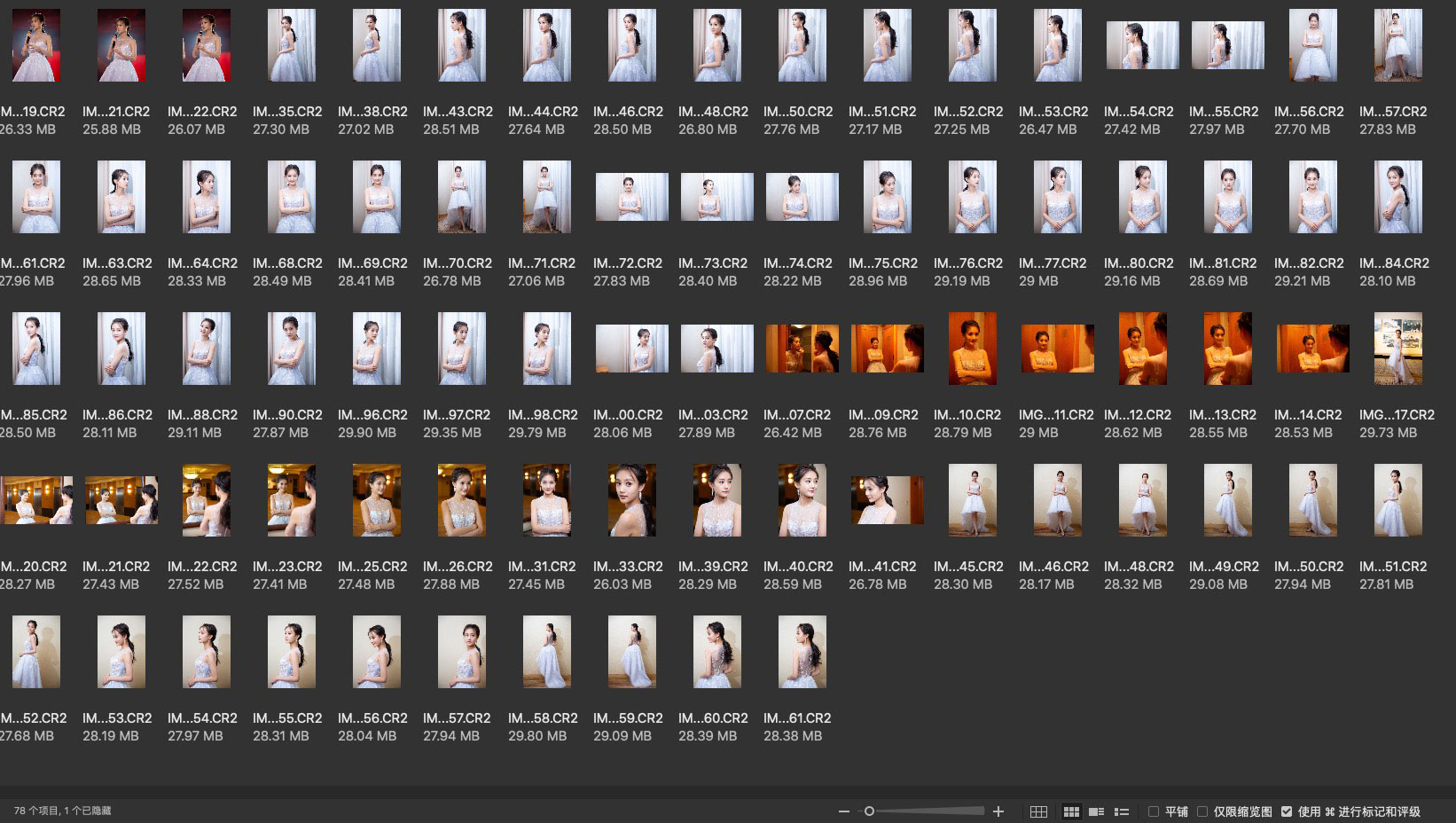
Task: Toggle the grid lock icon
Action: coord(1038,811)
